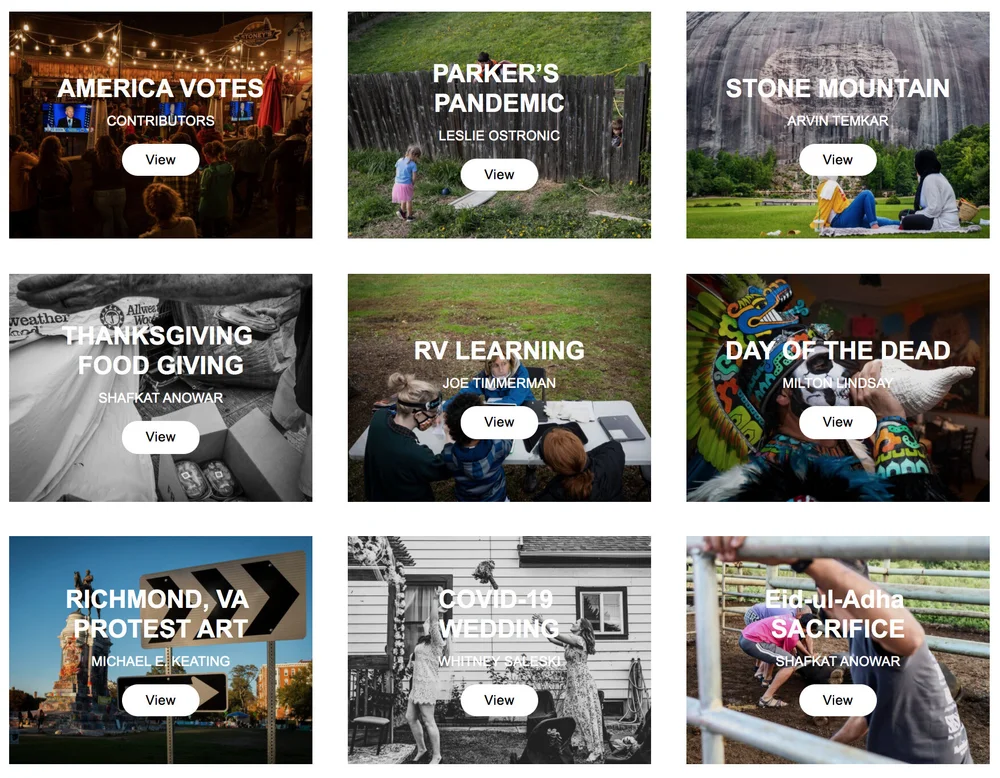This screenshot has width=1000, height=778.
Task: Click View button under RV Learning
Action: click(499, 422)
